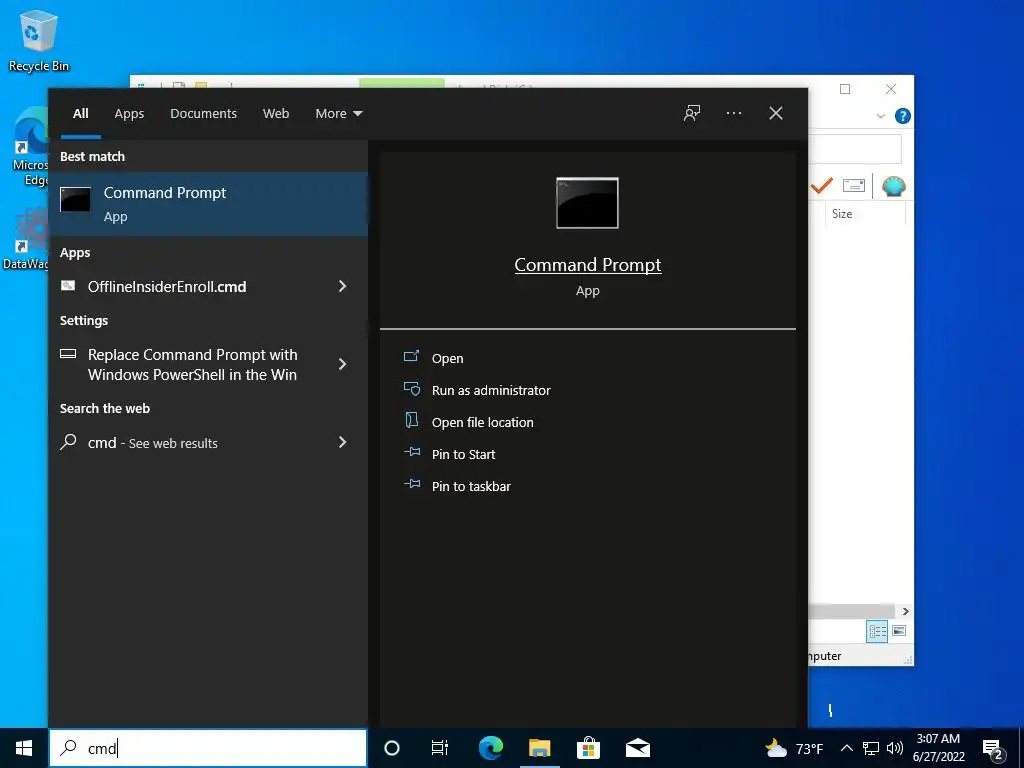Switch to the Documents search tab
This screenshot has width=1024, height=768.
[x=203, y=114]
